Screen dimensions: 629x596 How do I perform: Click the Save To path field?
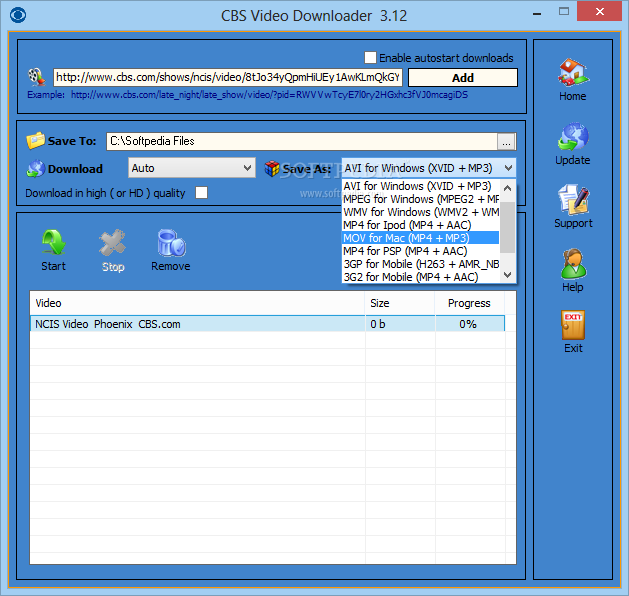click(x=302, y=141)
